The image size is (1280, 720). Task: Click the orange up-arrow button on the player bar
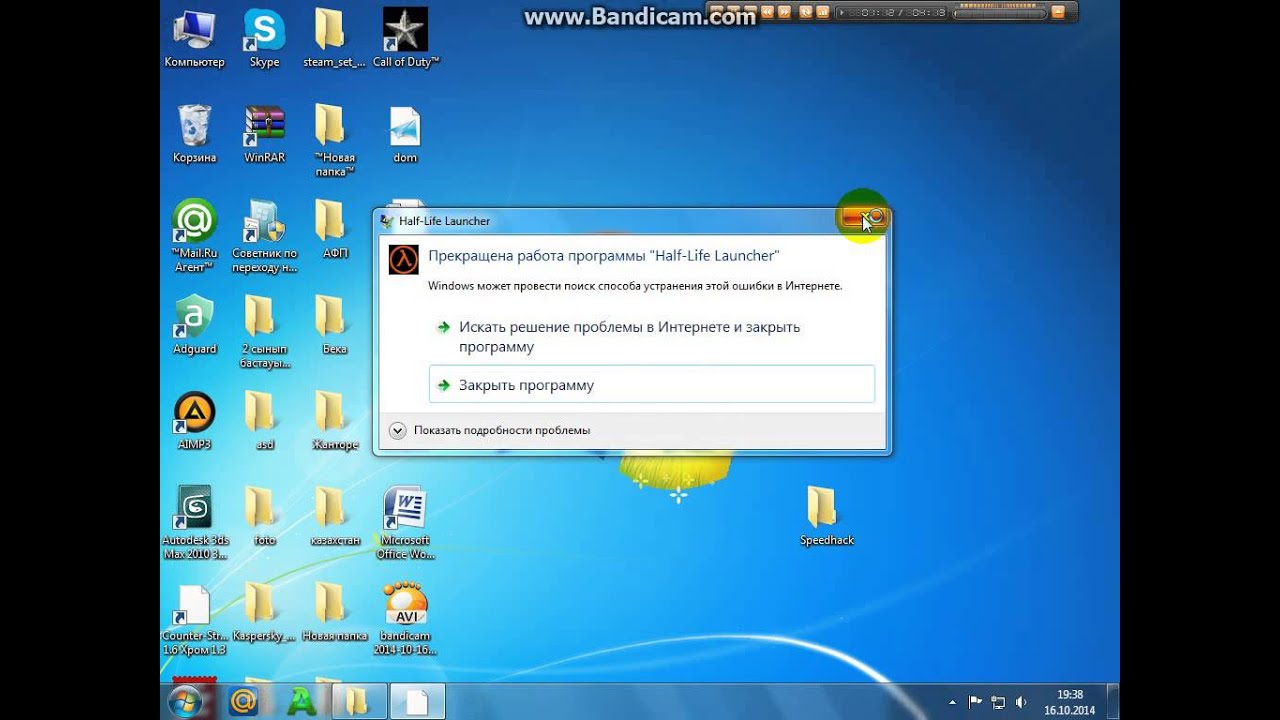[x=1058, y=12]
